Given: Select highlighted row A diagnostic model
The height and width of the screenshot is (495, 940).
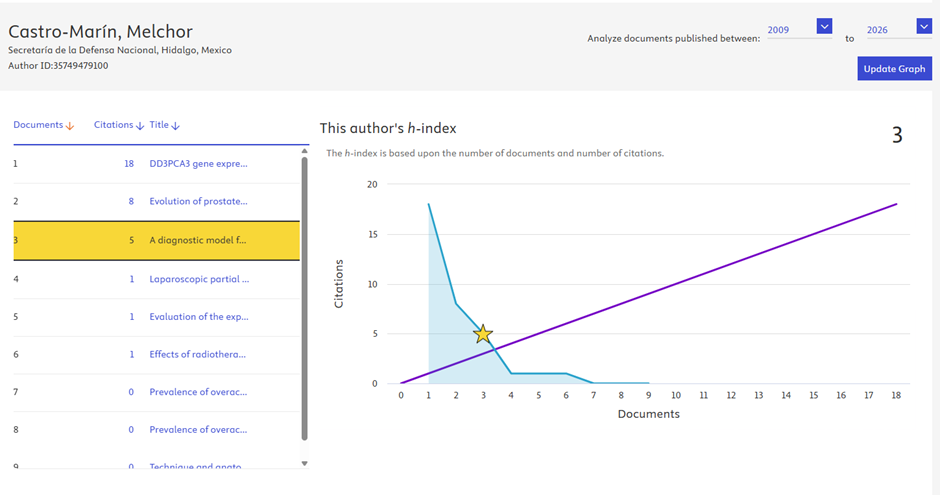Looking at the screenshot, I should (198, 240).
